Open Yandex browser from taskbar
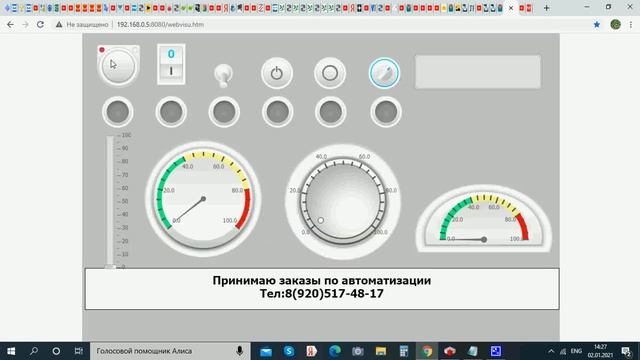Screen dimensions: 640x360 (312, 351)
